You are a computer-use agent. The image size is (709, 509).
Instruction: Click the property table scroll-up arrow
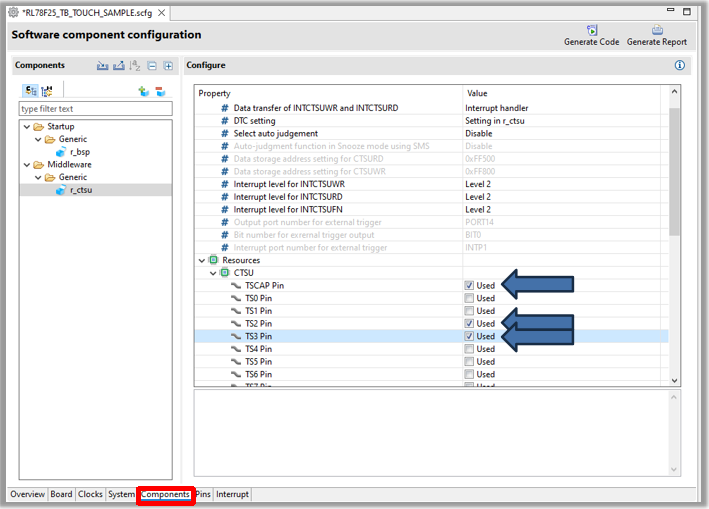(x=674, y=91)
